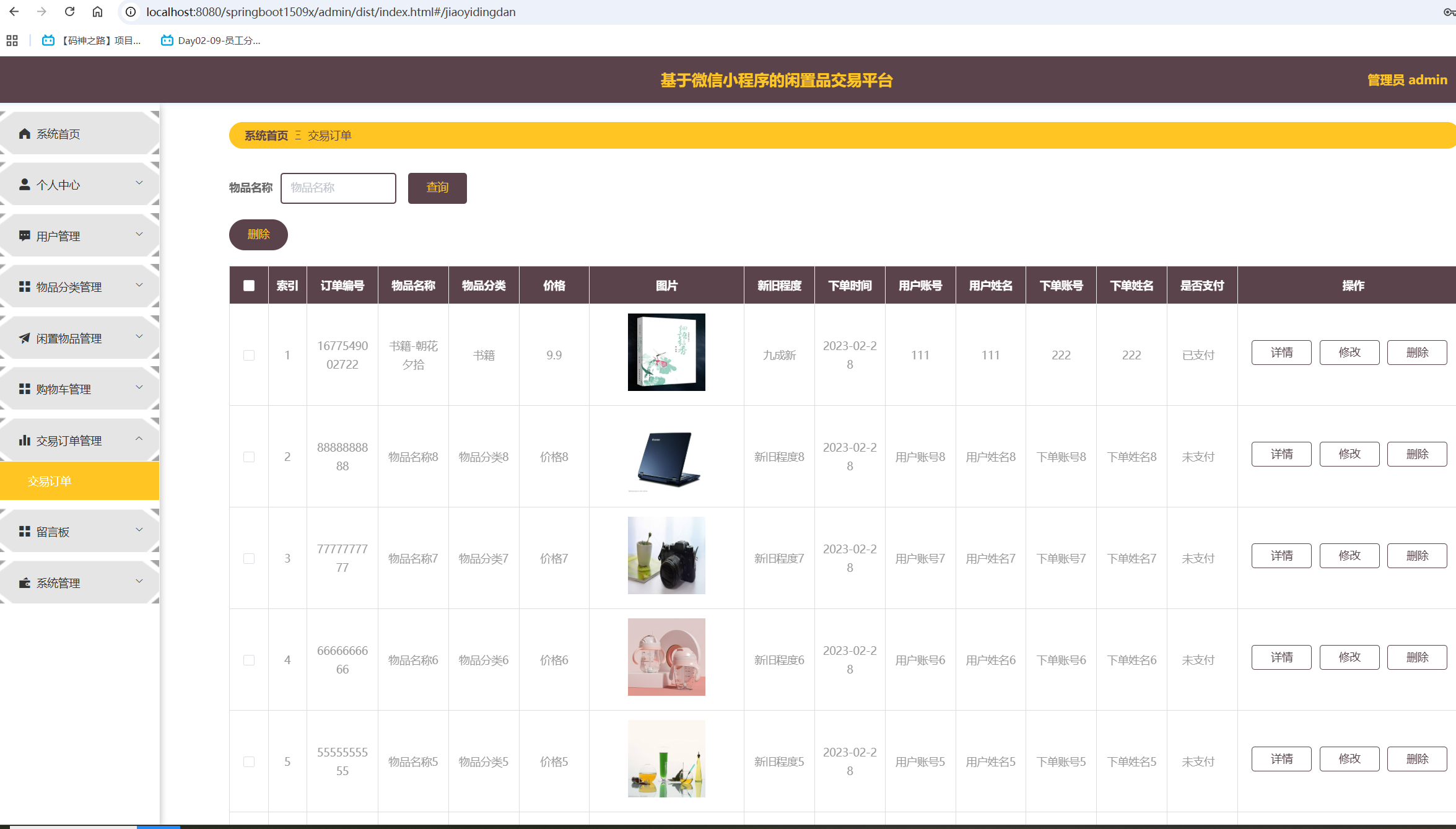Open the 用户管理 chat icon
This screenshot has height=829, width=1456.
point(24,235)
